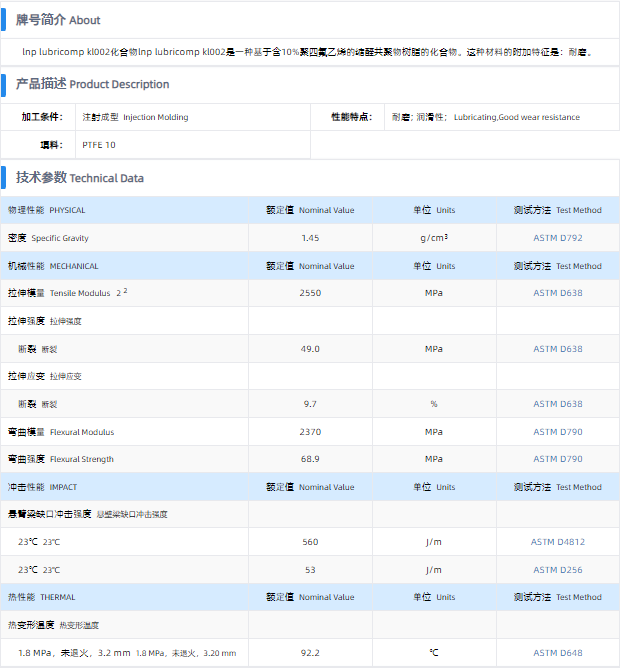Screen dimensions: 620x668
Task: Click the 热性能 THERMAL section header
Action: pyautogui.click(x=42, y=598)
